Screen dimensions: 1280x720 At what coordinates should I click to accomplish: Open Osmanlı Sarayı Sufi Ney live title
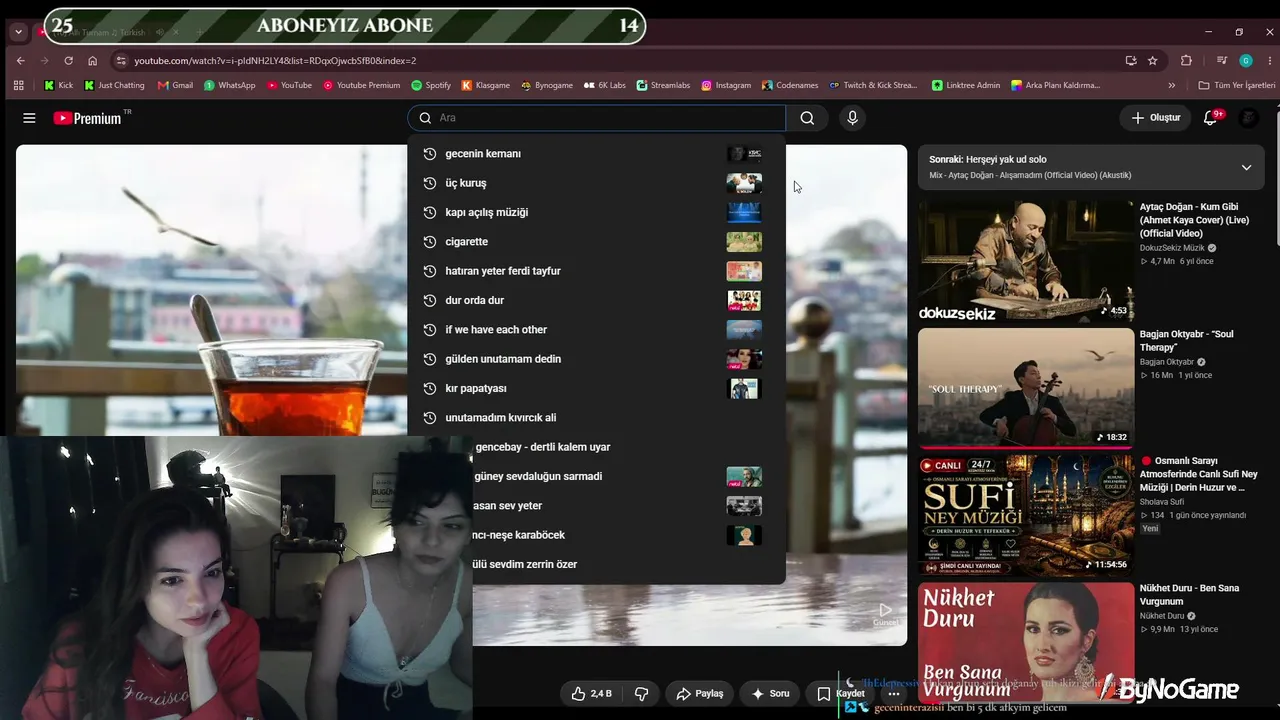[1200, 475]
